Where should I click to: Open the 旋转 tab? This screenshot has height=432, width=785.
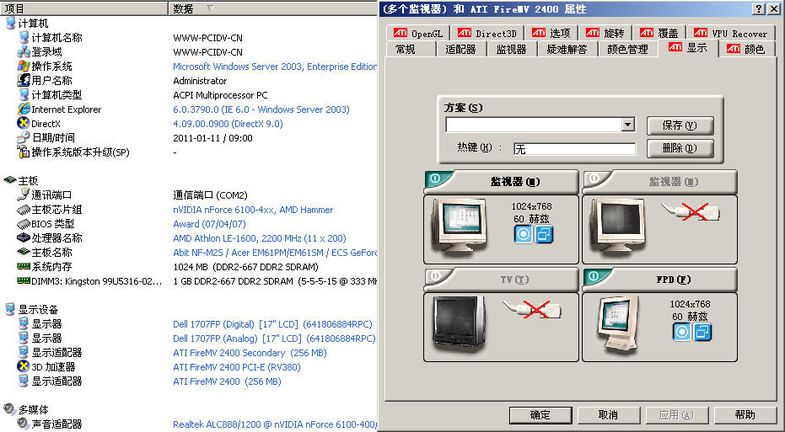tap(604, 33)
